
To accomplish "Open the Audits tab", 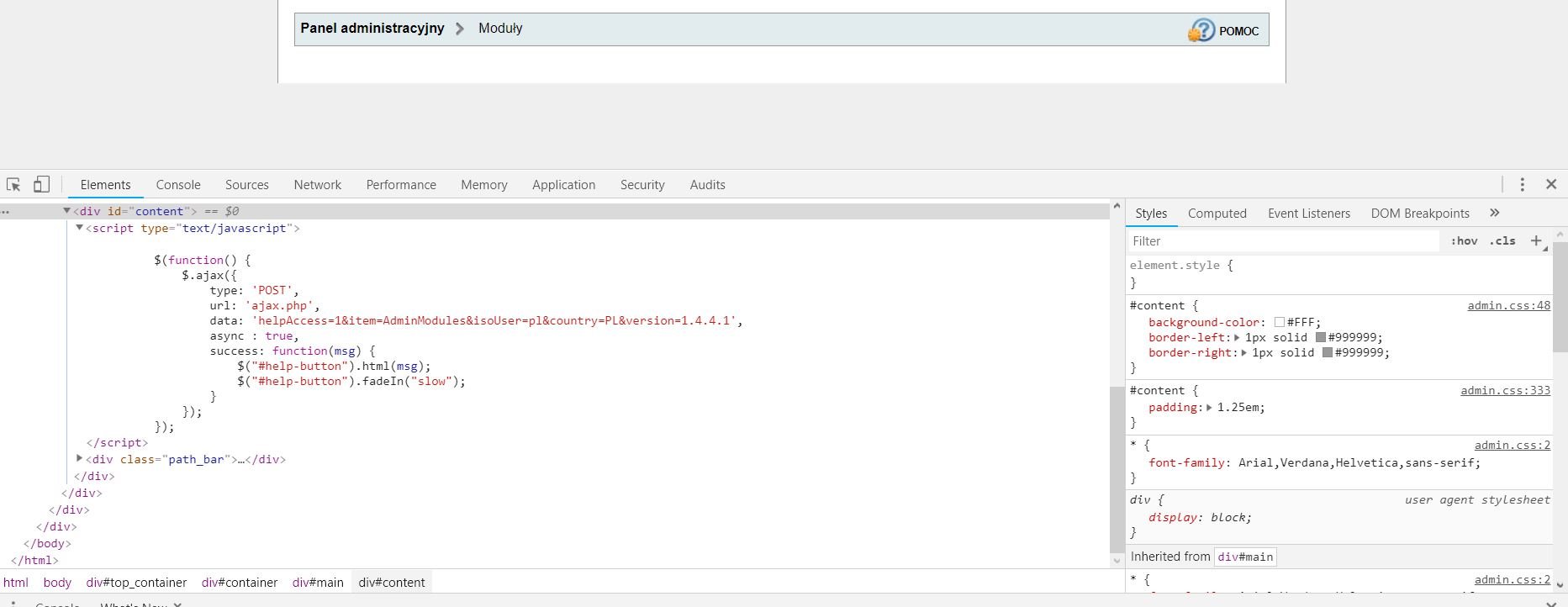I will 708,185.
